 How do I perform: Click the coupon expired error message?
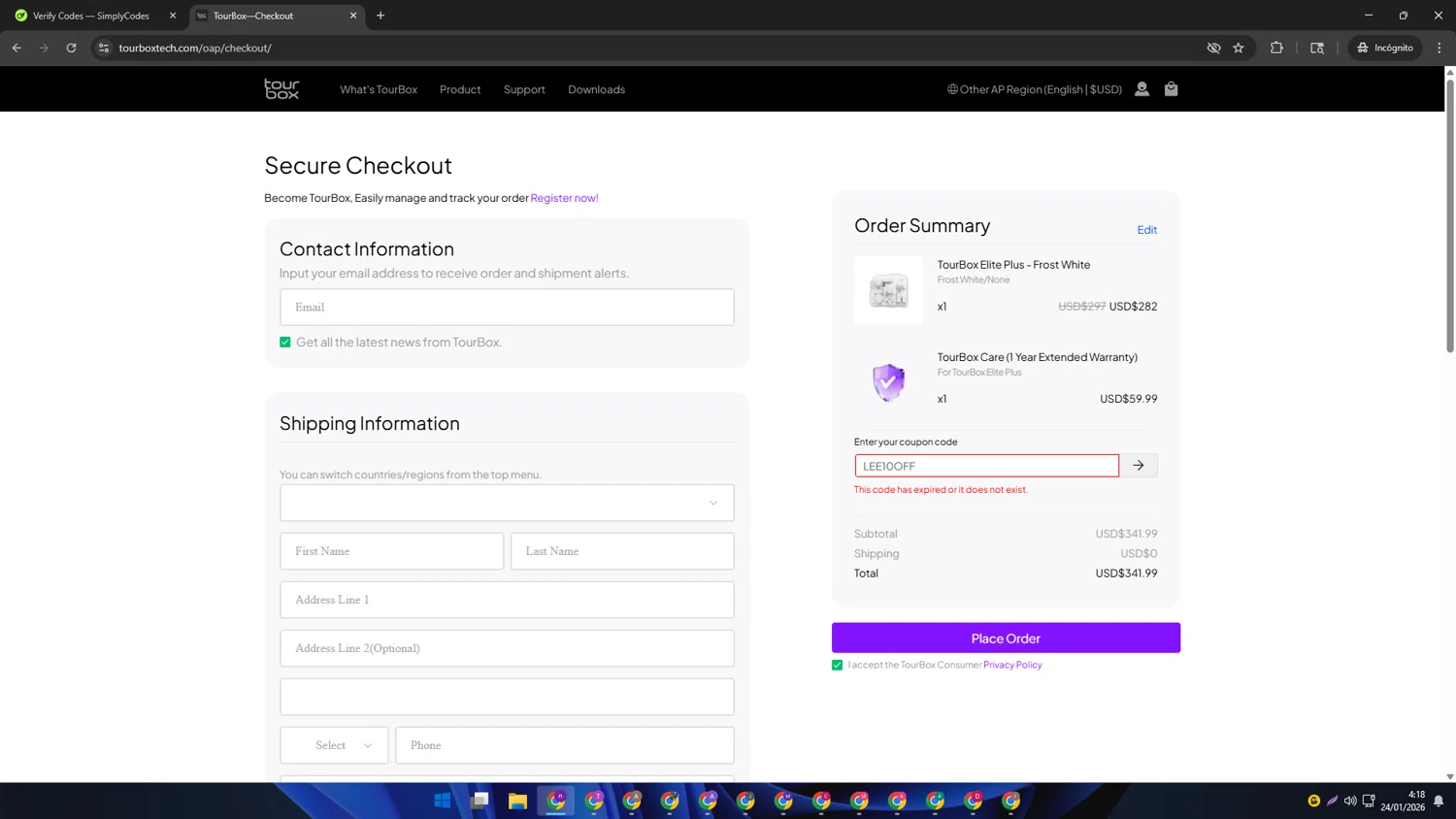[x=941, y=490]
